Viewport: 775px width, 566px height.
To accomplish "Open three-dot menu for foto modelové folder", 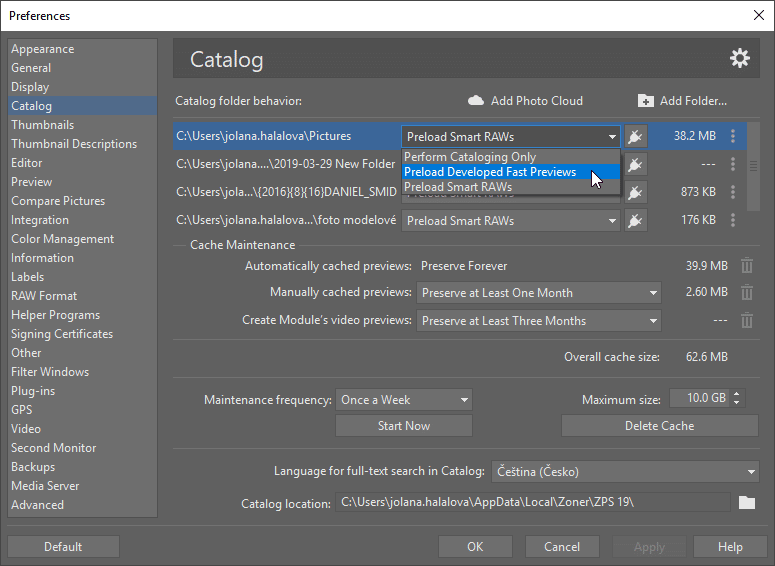I will [x=732, y=220].
